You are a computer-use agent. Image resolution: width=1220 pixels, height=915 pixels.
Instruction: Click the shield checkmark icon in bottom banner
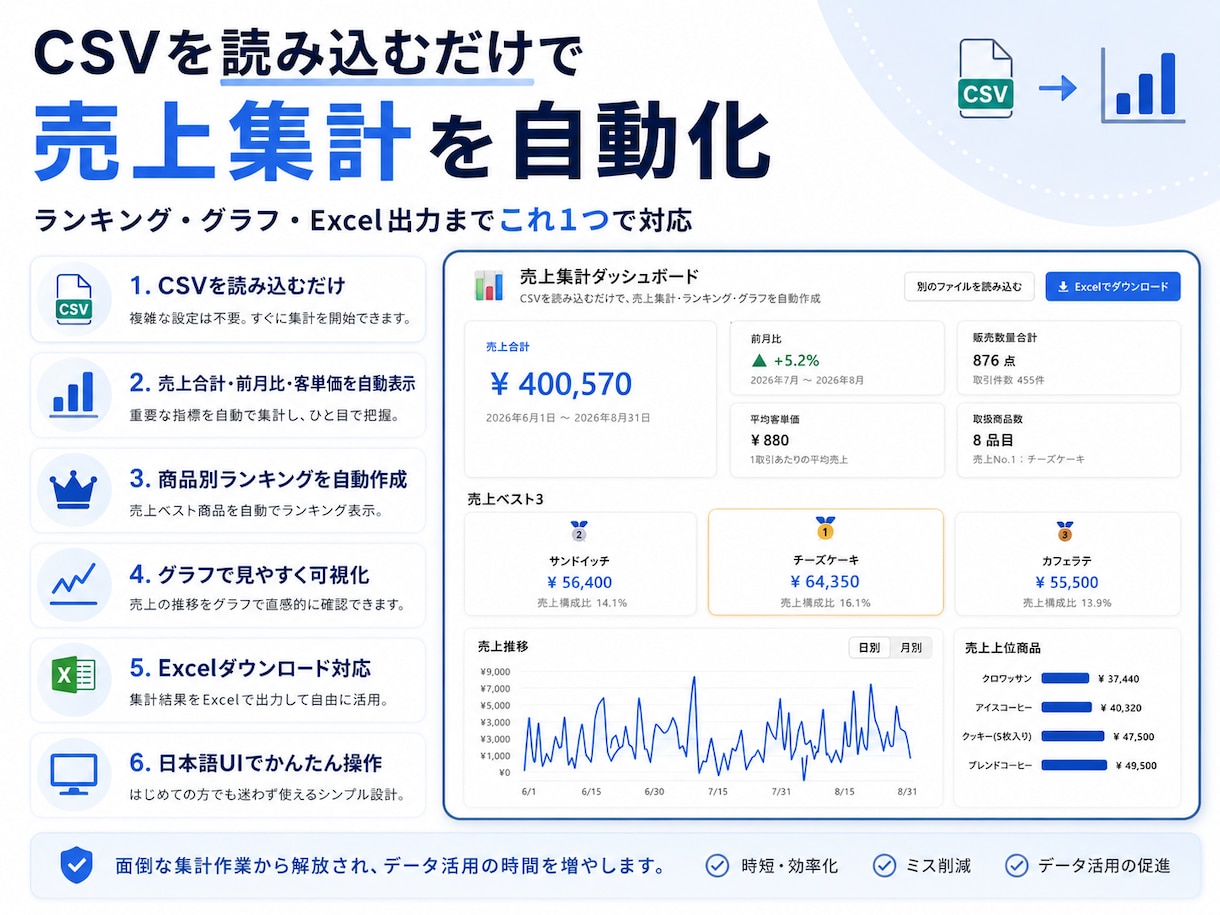76,865
